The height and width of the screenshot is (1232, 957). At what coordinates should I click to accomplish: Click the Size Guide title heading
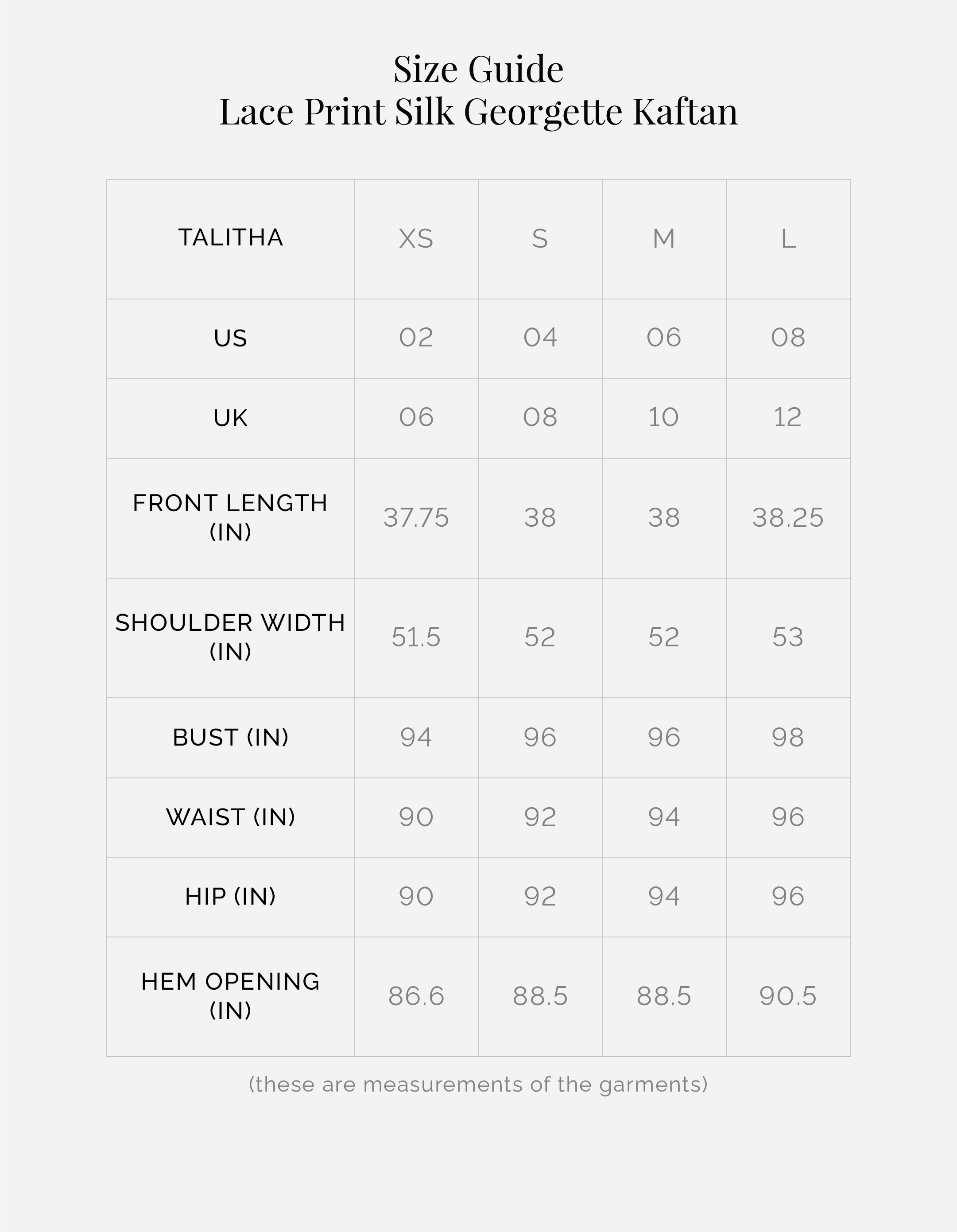(478, 70)
